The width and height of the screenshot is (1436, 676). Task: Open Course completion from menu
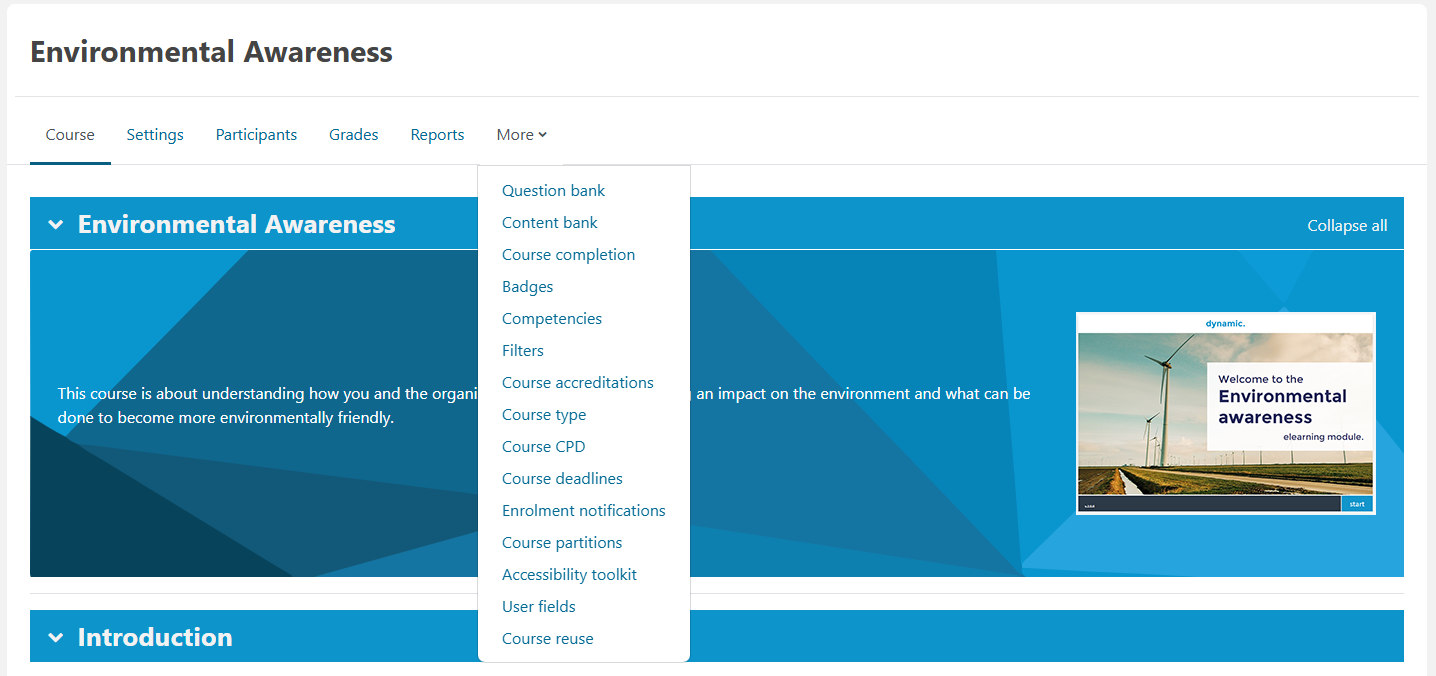pyautogui.click(x=568, y=255)
